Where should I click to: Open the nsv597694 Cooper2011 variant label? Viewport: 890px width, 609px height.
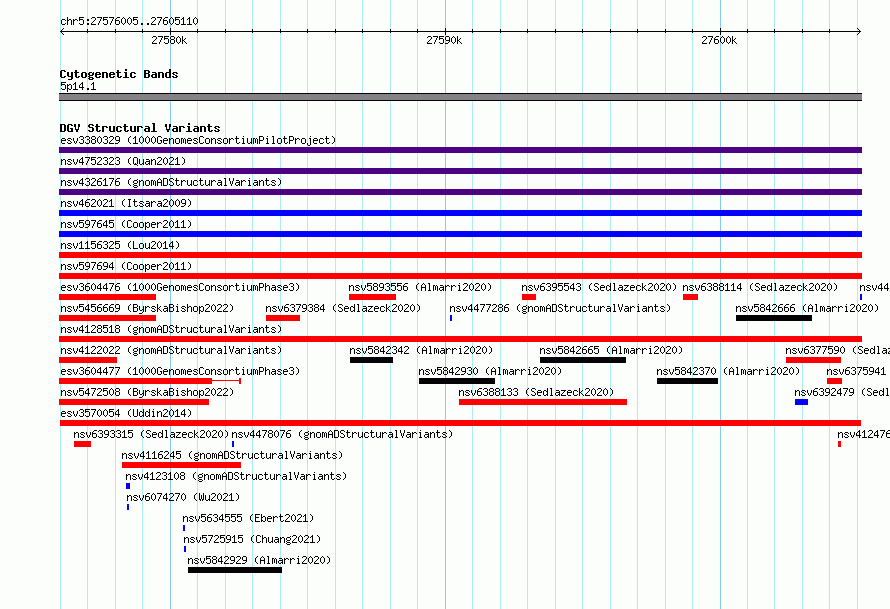[x=126, y=266]
